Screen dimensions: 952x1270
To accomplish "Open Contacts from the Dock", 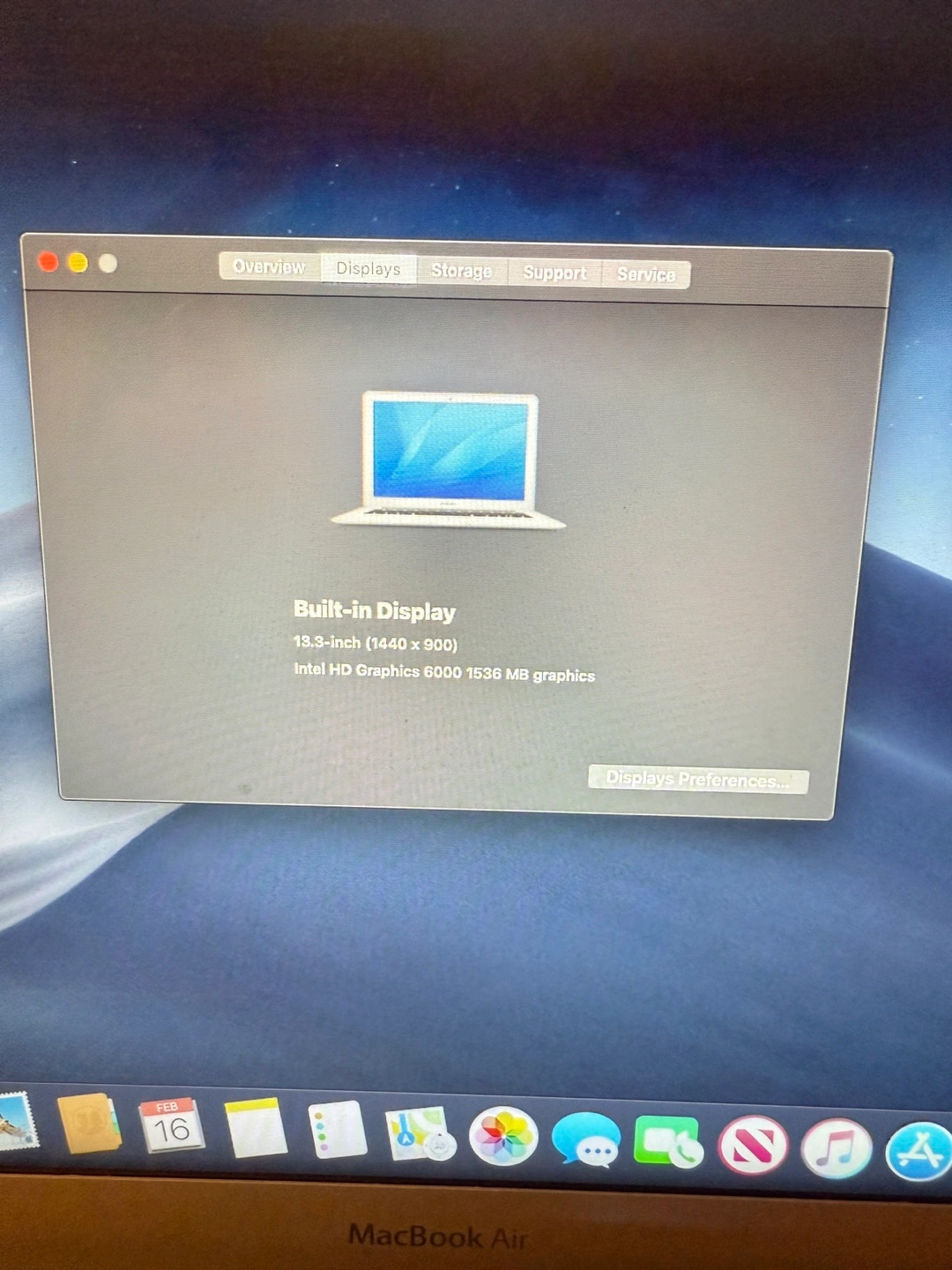I will pyautogui.click(x=89, y=1124).
